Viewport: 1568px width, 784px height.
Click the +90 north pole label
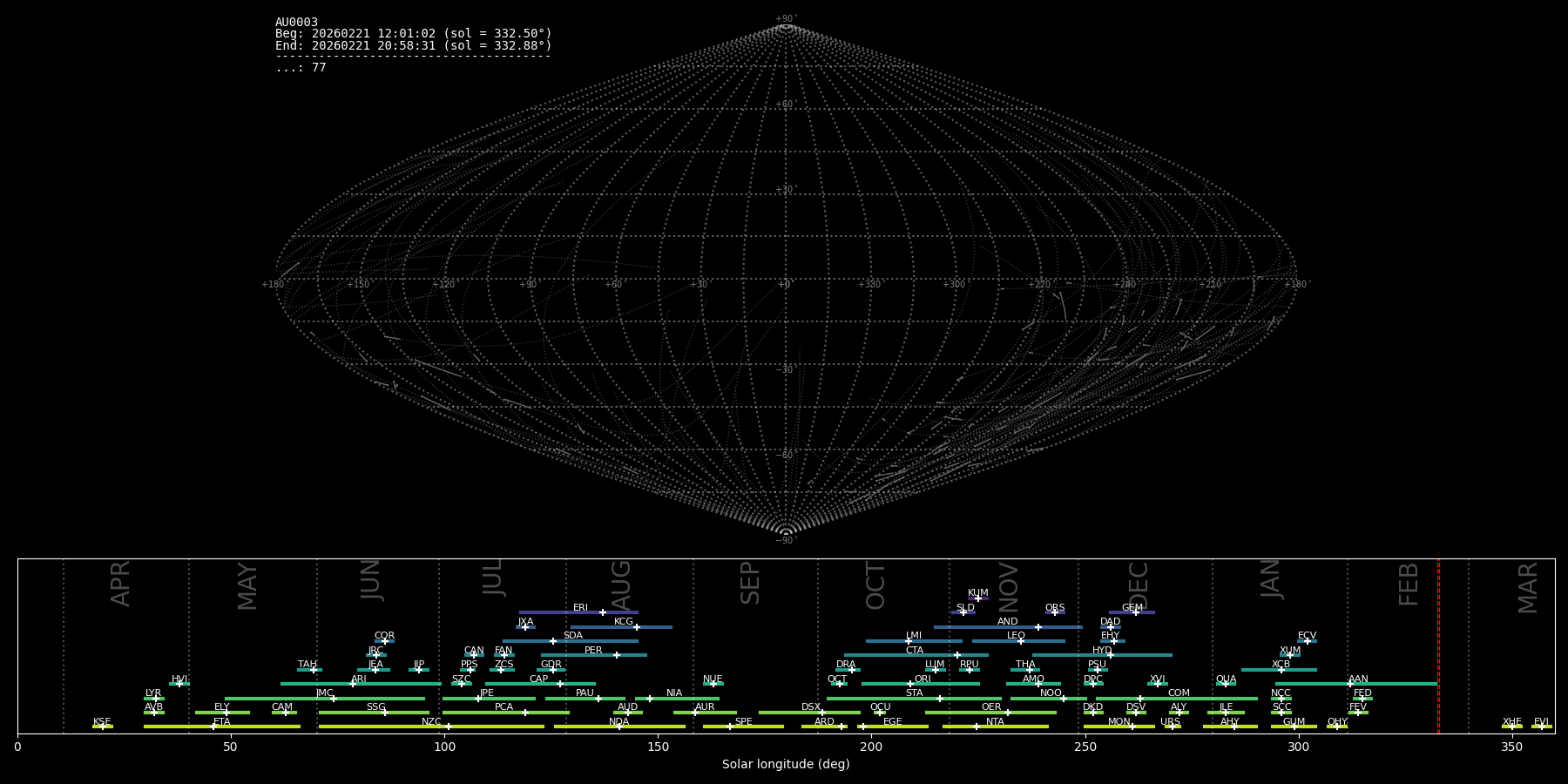(x=785, y=19)
